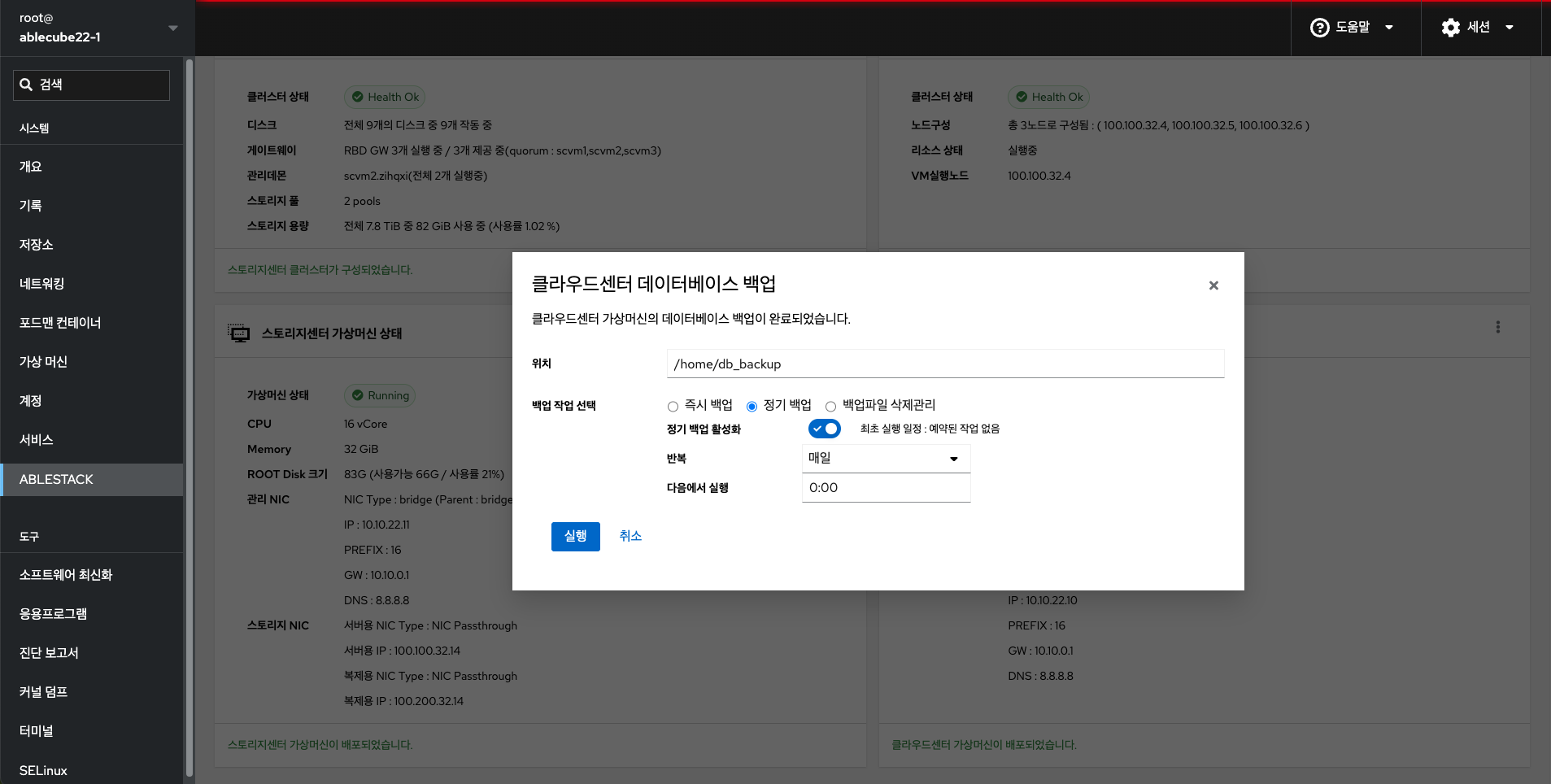Click the help question-mark icon
The height and width of the screenshot is (784, 1551).
pyautogui.click(x=1319, y=28)
